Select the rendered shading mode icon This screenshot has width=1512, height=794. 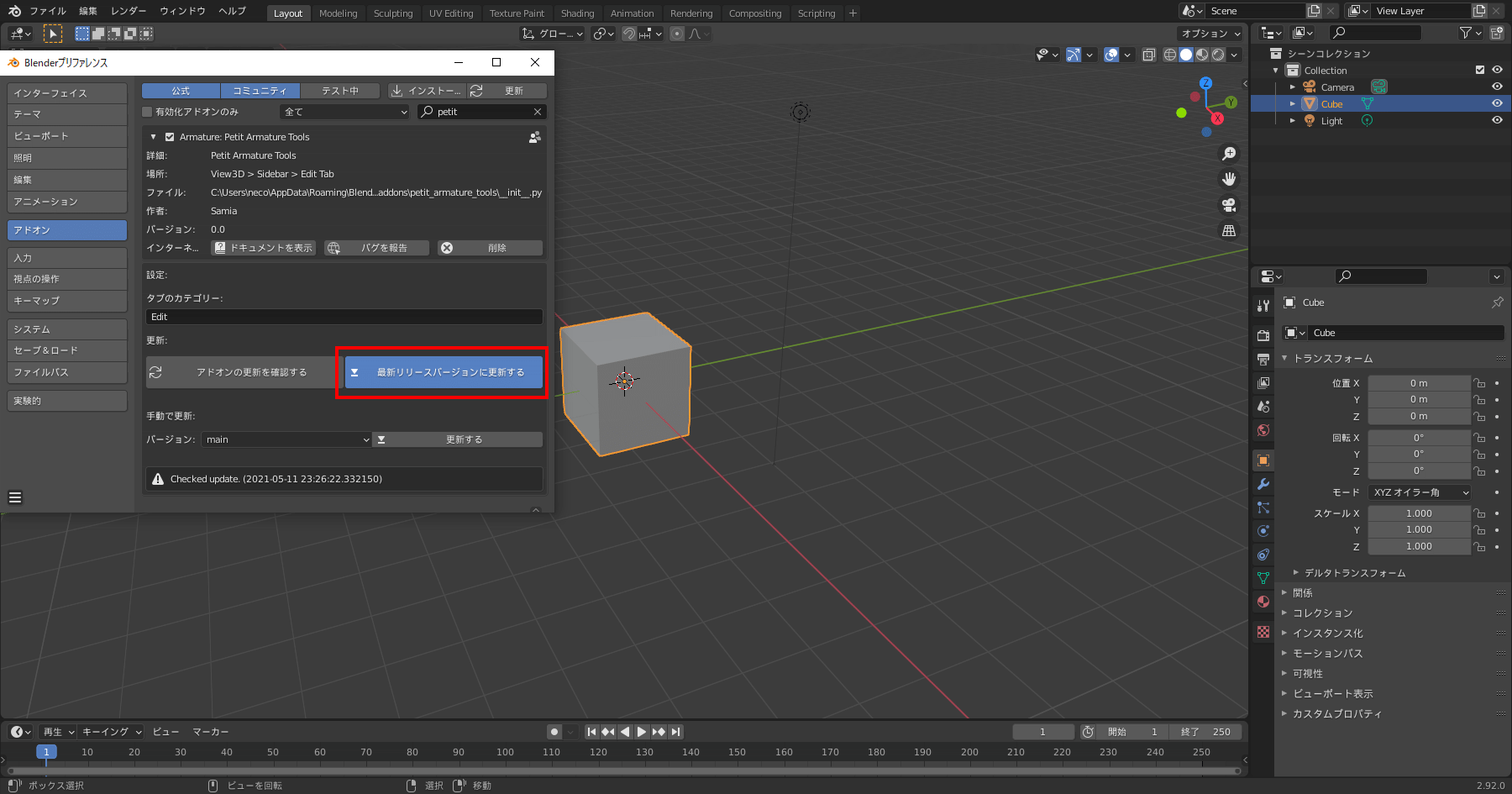[x=1218, y=55]
